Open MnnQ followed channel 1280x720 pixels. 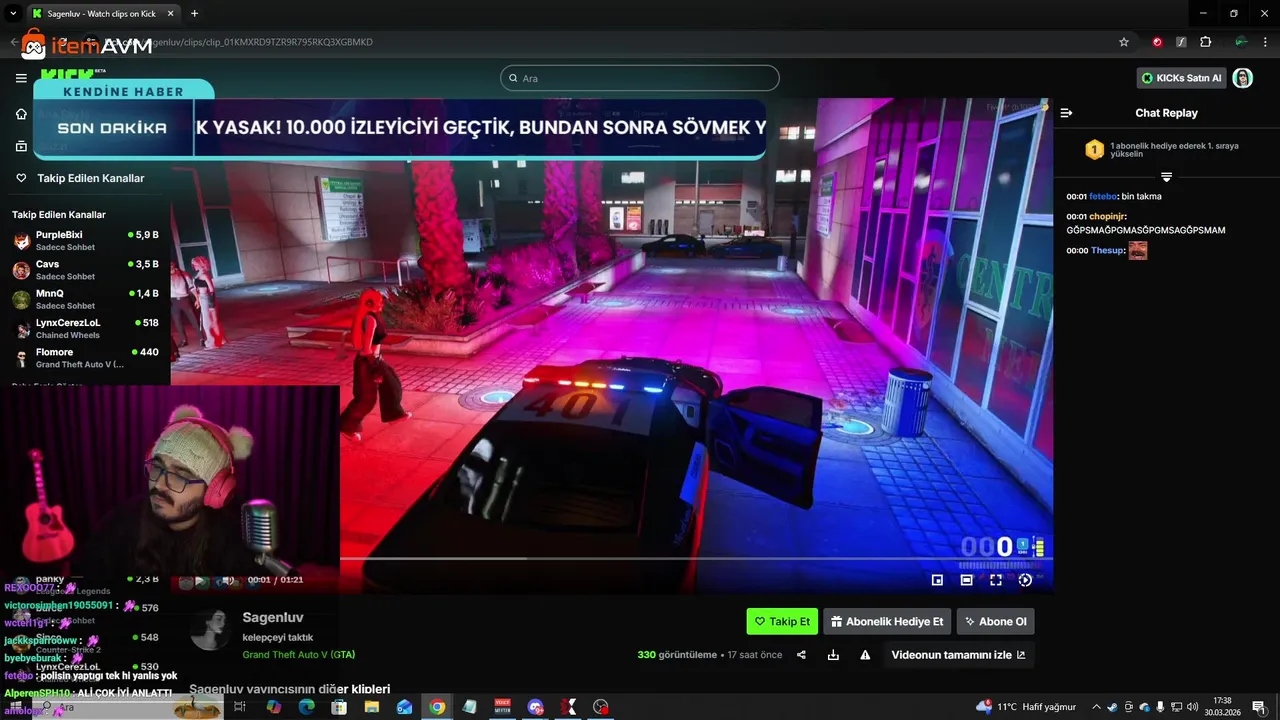(85, 299)
